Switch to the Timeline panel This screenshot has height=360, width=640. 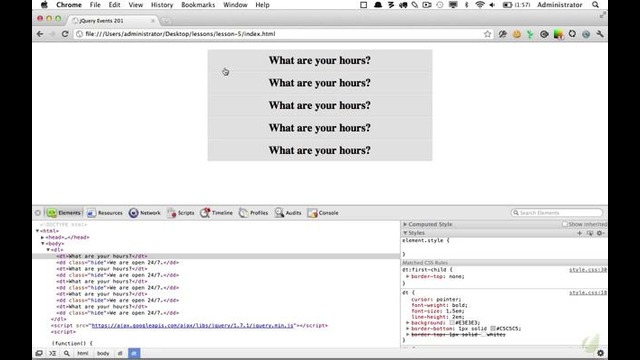coord(216,213)
